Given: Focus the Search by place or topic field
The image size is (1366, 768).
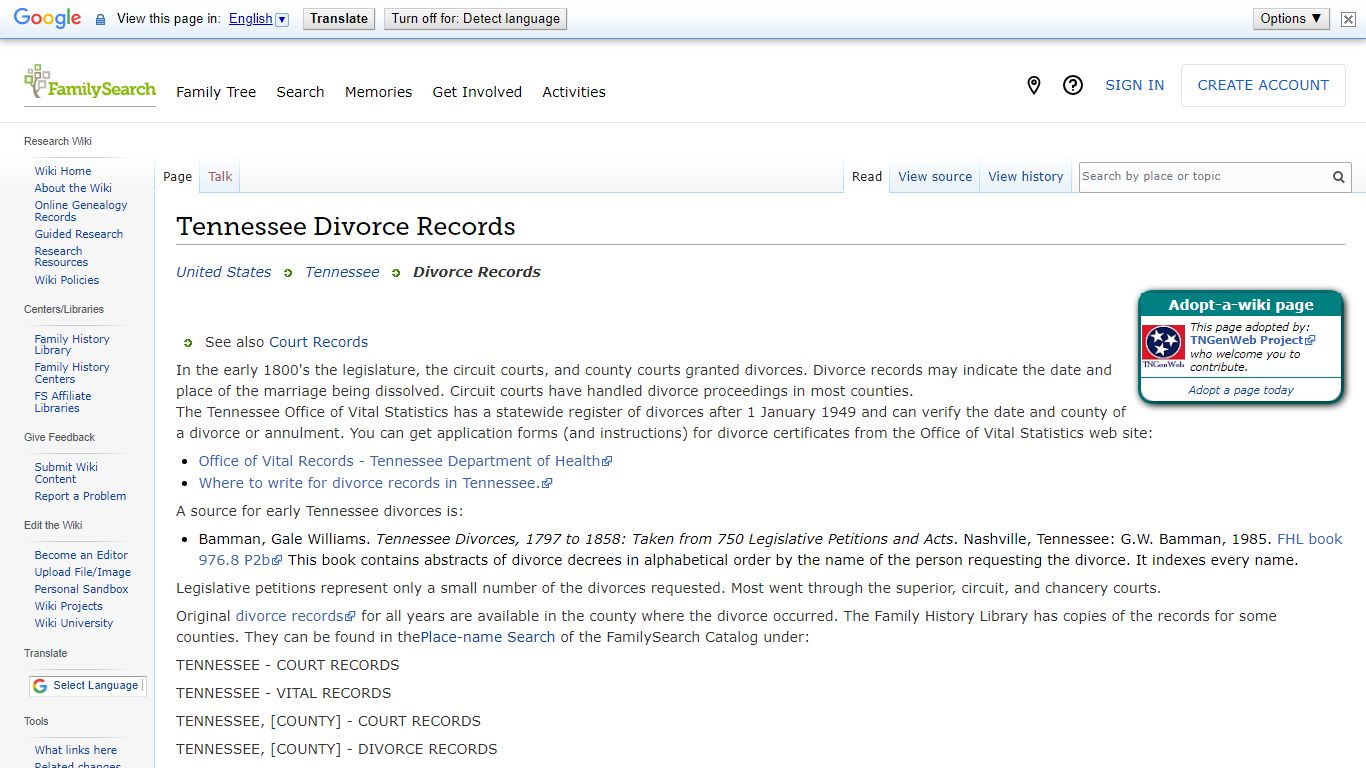Looking at the screenshot, I should pyautogui.click(x=1203, y=177).
